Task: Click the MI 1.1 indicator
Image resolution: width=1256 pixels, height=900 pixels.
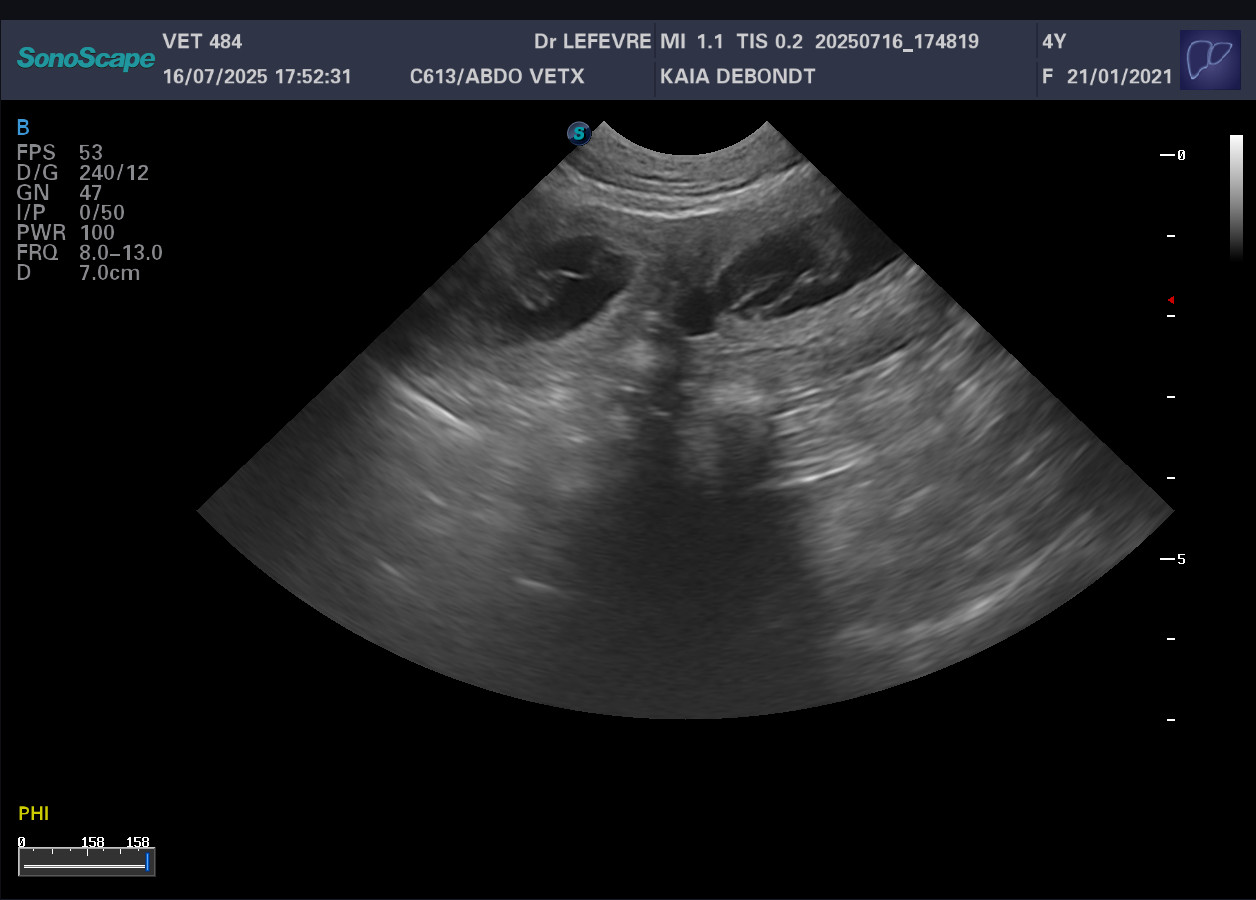Action: (x=691, y=42)
